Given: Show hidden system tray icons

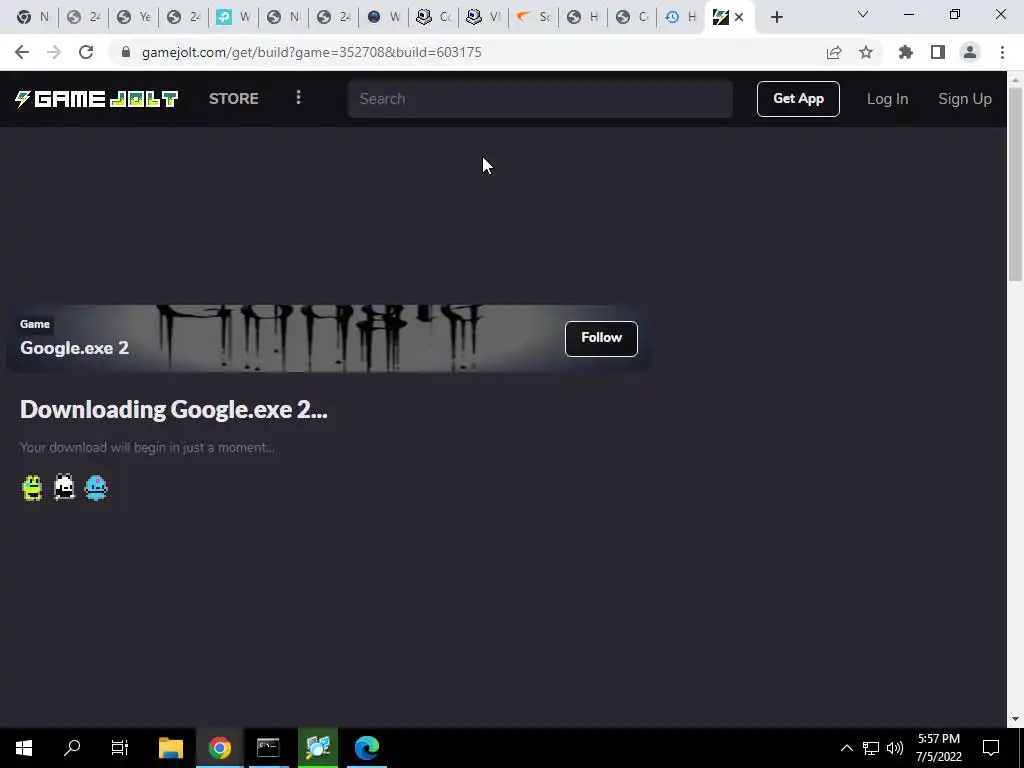Looking at the screenshot, I should (846, 748).
